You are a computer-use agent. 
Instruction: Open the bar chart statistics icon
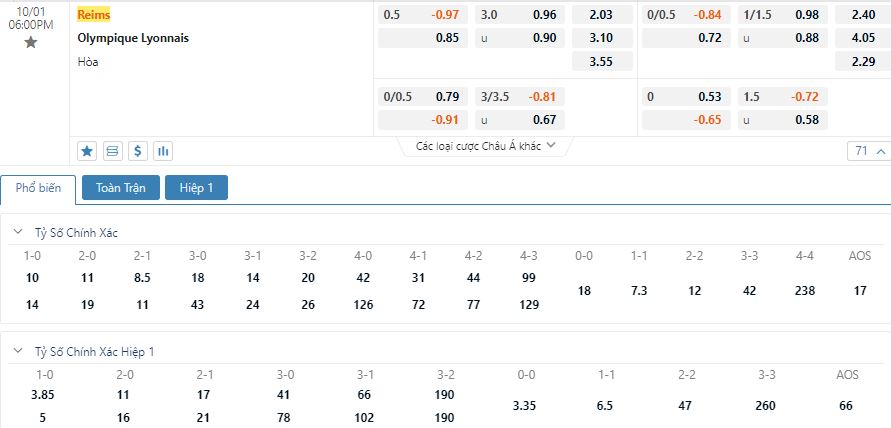click(163, 151)
